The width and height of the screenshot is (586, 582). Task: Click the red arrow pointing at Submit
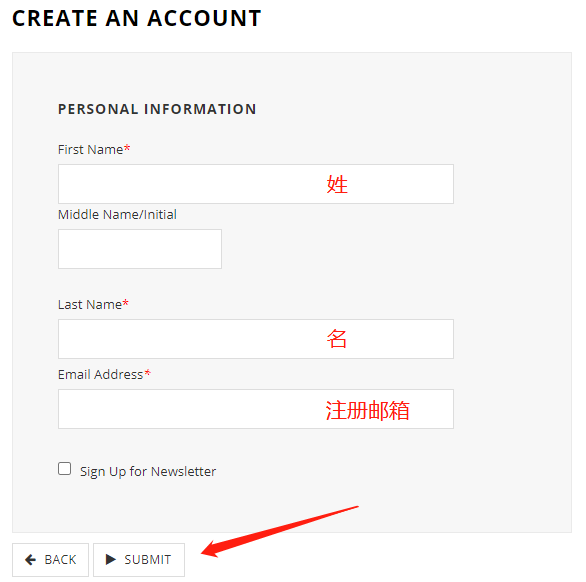click(280, 531)
